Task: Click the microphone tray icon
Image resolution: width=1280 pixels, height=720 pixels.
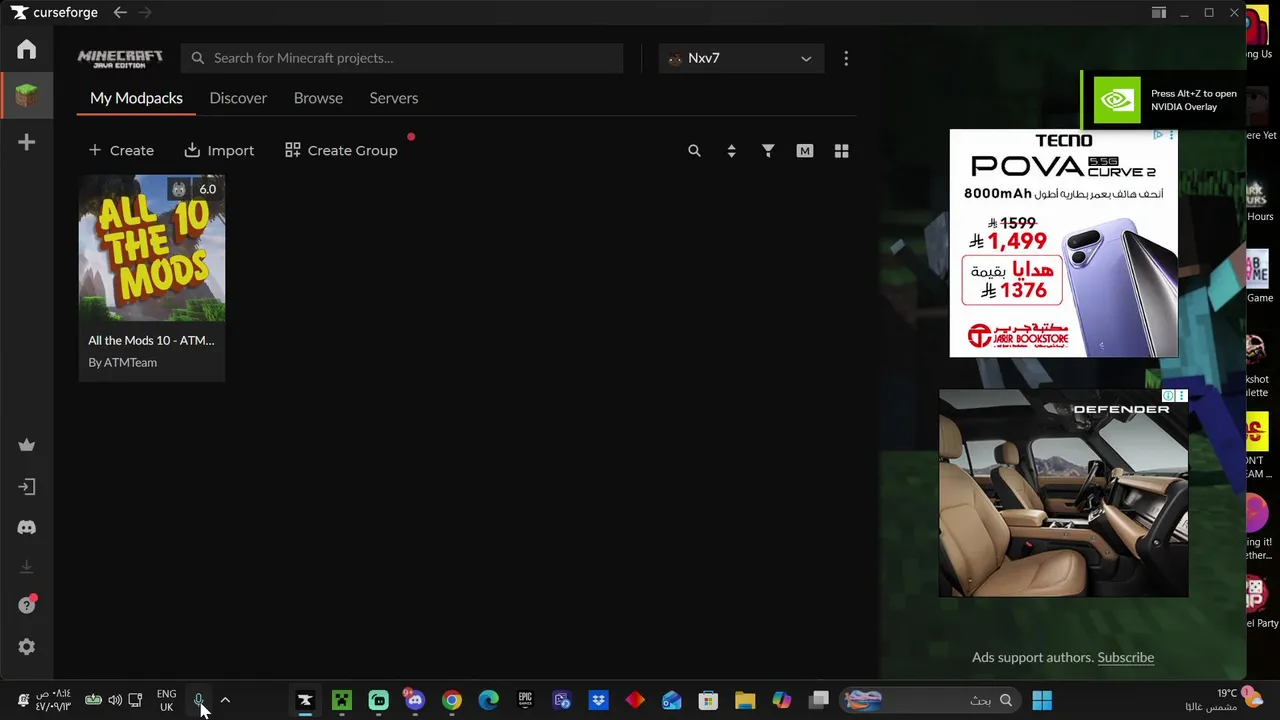Action: tap(199, 700)
